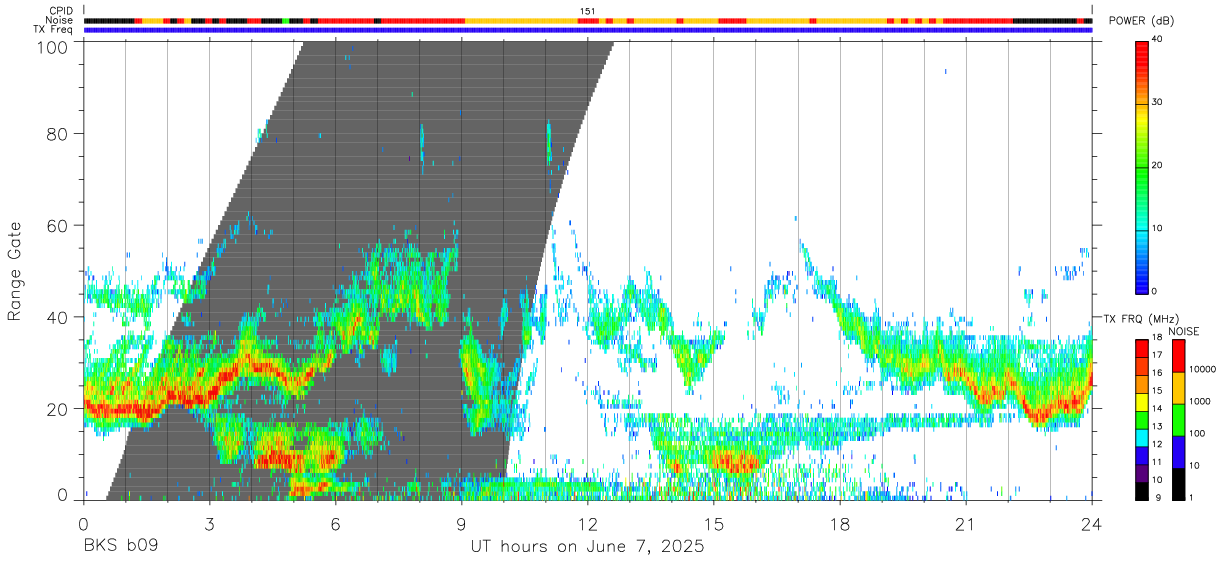Click the 'BKS b09' radar beam label

[120, 547]
